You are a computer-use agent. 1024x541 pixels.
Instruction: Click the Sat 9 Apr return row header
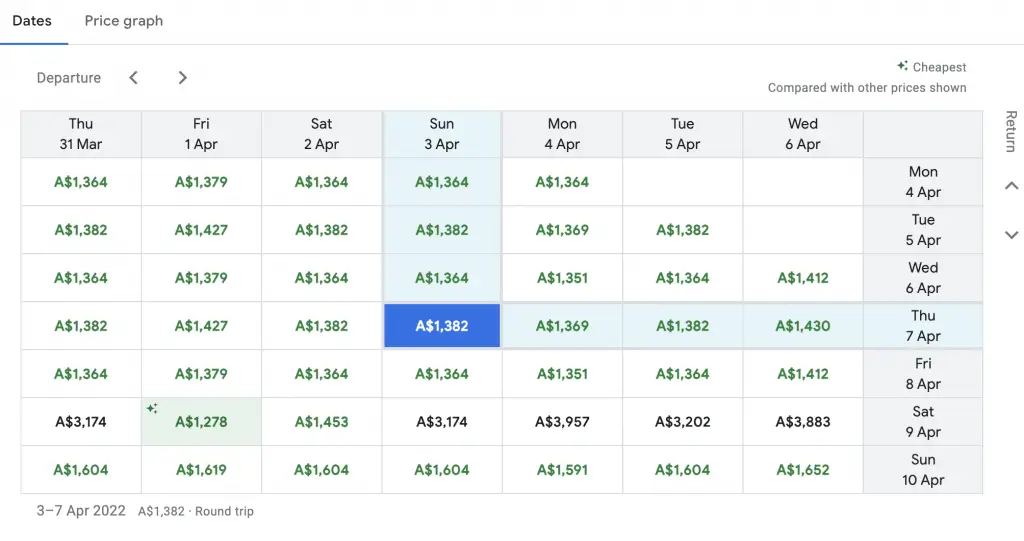click(923, 422)
